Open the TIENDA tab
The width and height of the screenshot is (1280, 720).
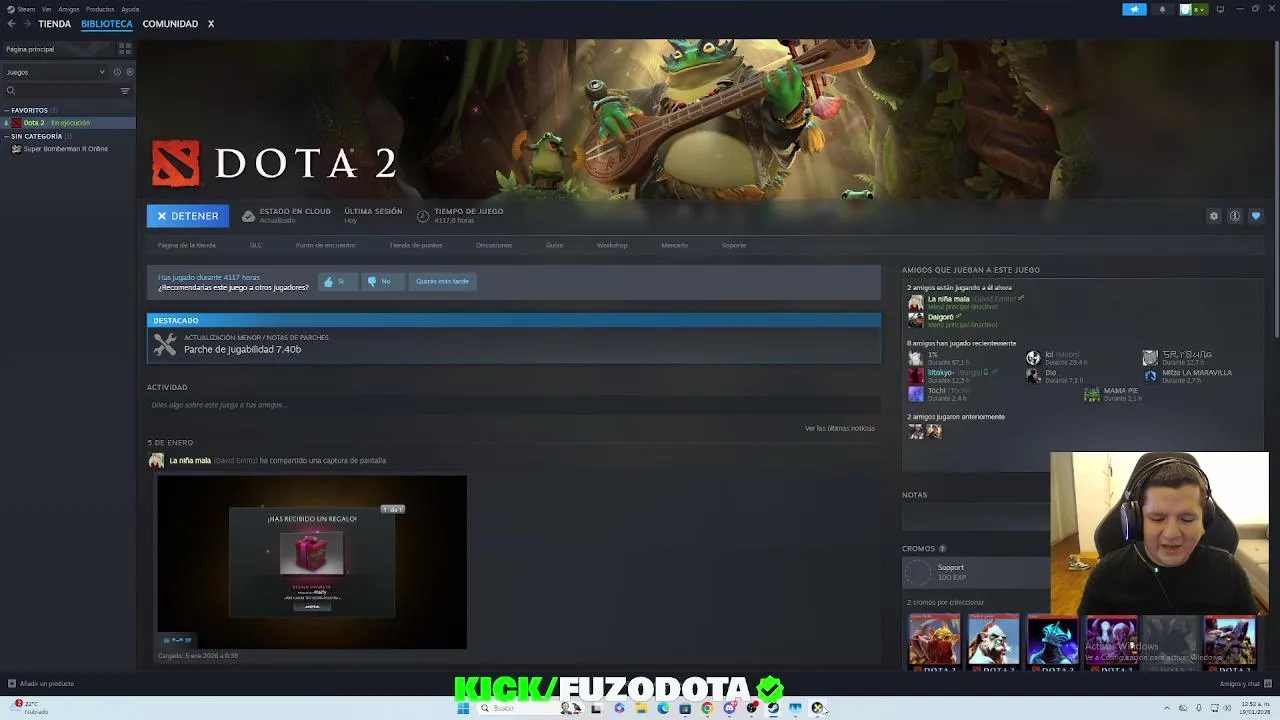click(54, 24)
